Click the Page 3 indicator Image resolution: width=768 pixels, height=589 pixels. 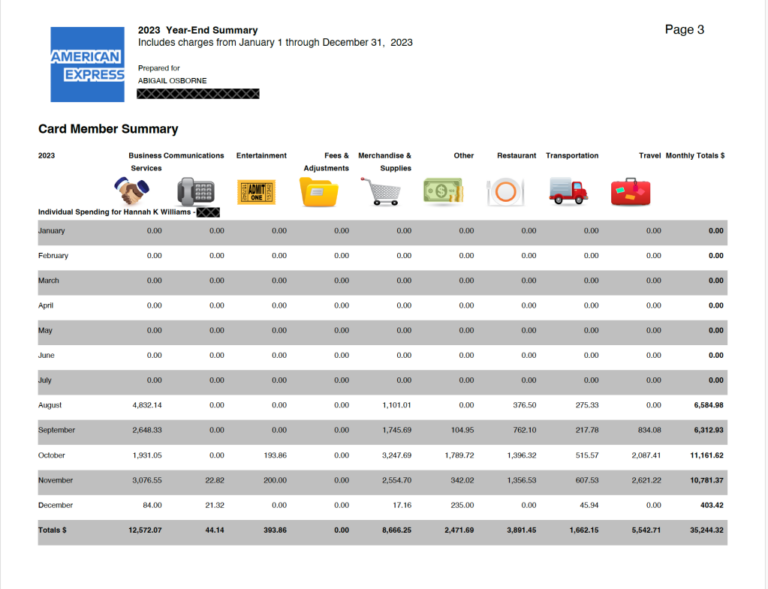tap(684, 30)
